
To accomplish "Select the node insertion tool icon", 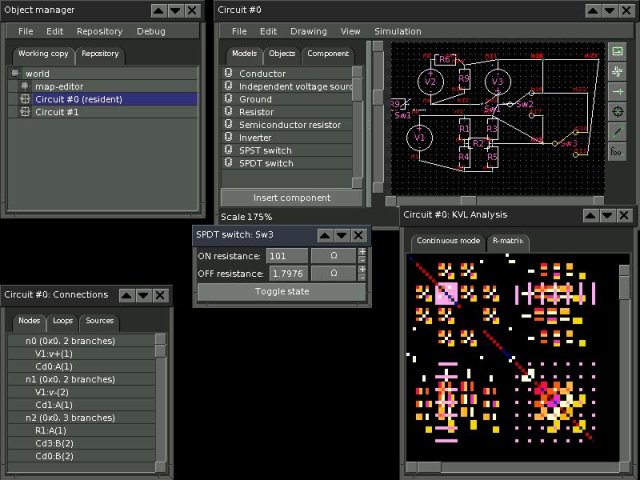I will click(x=617, y=91).
